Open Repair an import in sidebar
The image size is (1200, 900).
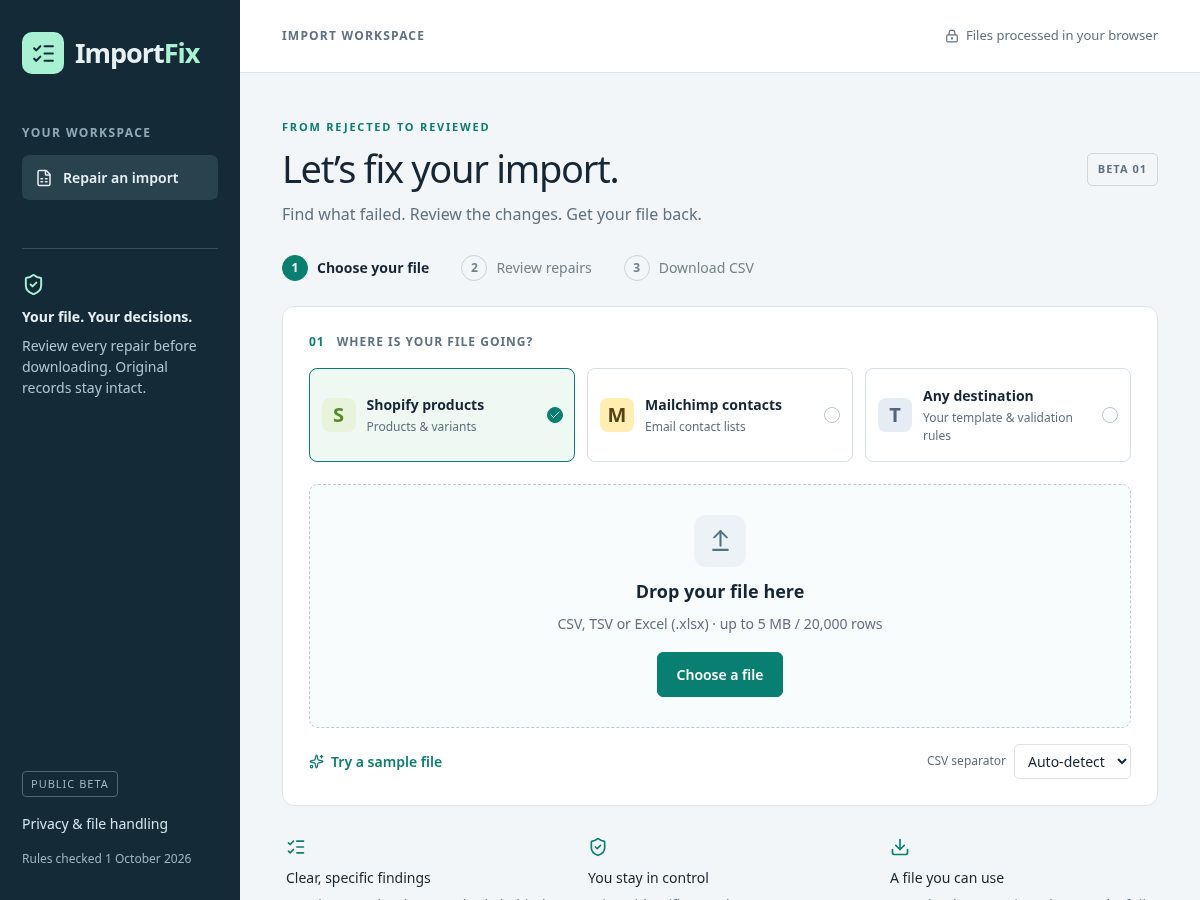120,178
